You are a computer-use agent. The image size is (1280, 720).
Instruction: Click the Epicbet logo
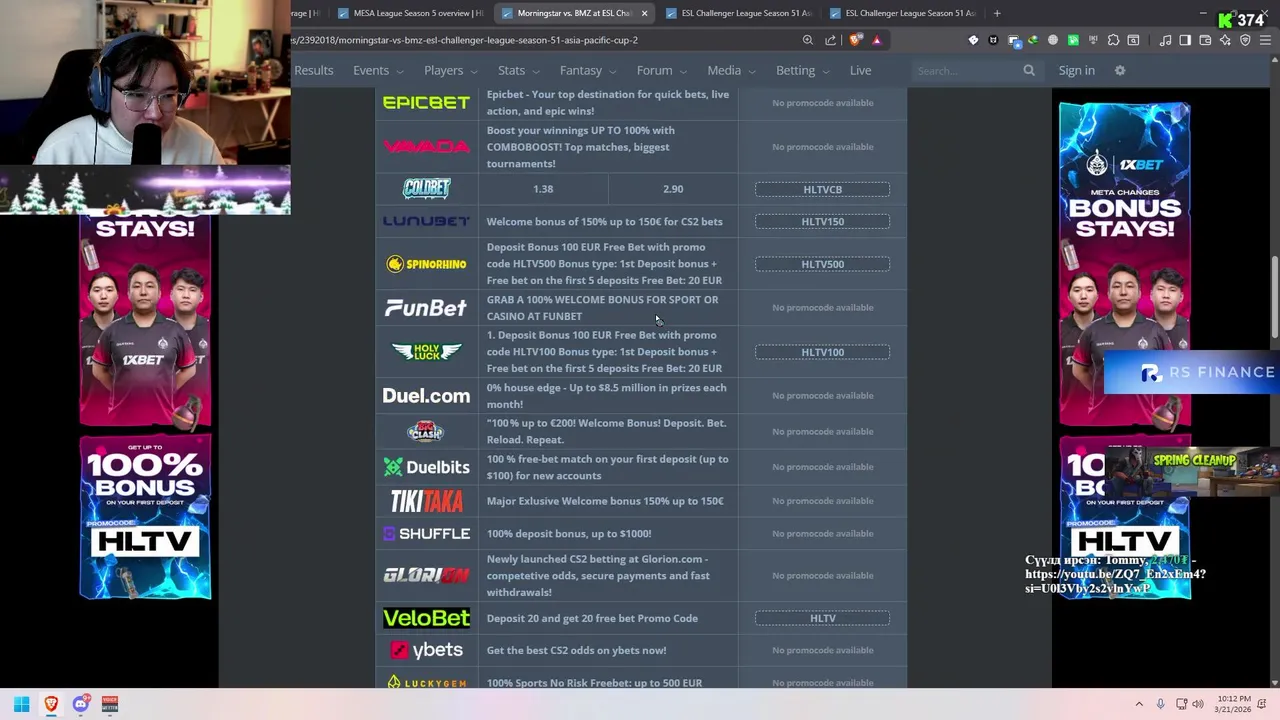click(426, 102)
